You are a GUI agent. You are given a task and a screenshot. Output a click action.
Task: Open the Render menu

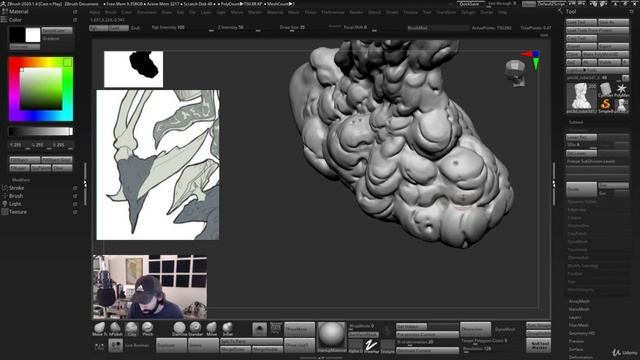tap(356, 12)
